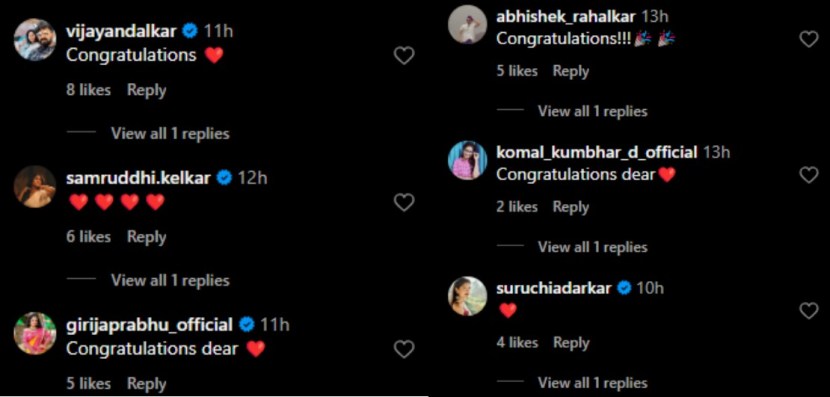This screenshot has width=830, height=397.
Task: Click komal_kumbhar_d_official's avatar
Action: (x=467, y=160)
